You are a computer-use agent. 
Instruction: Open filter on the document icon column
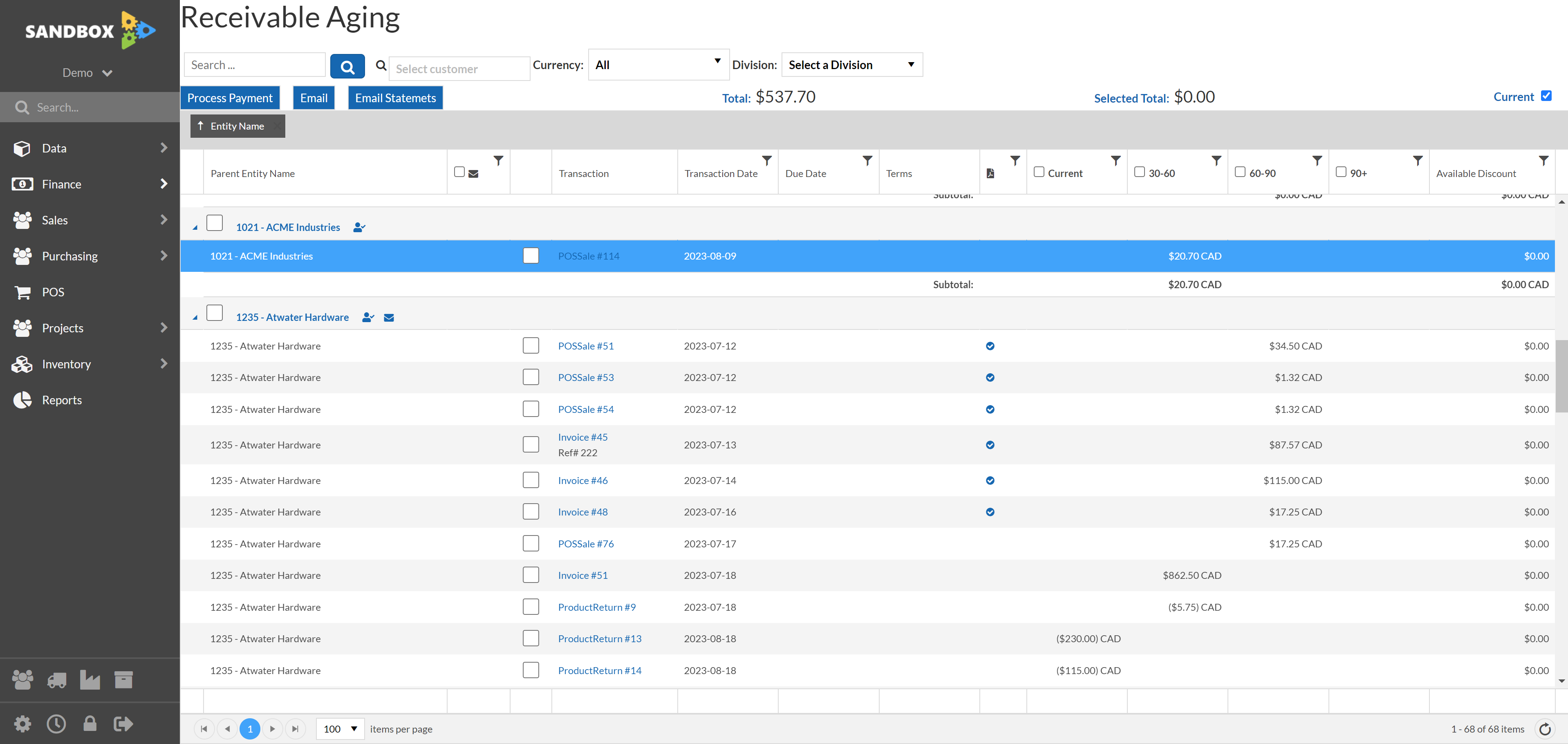pyautogui.click(x=1015, y=161)
